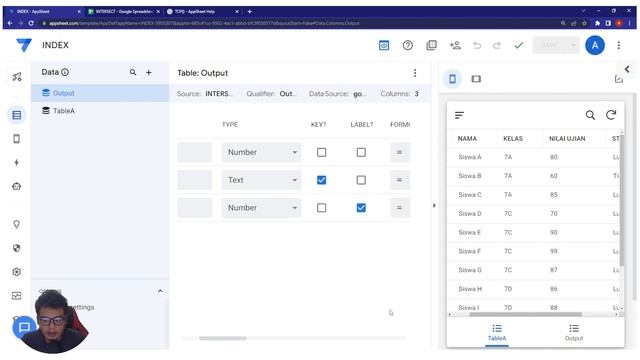Select TableA in data list
The image size is (640, 360).
click(x=100, y=111)
